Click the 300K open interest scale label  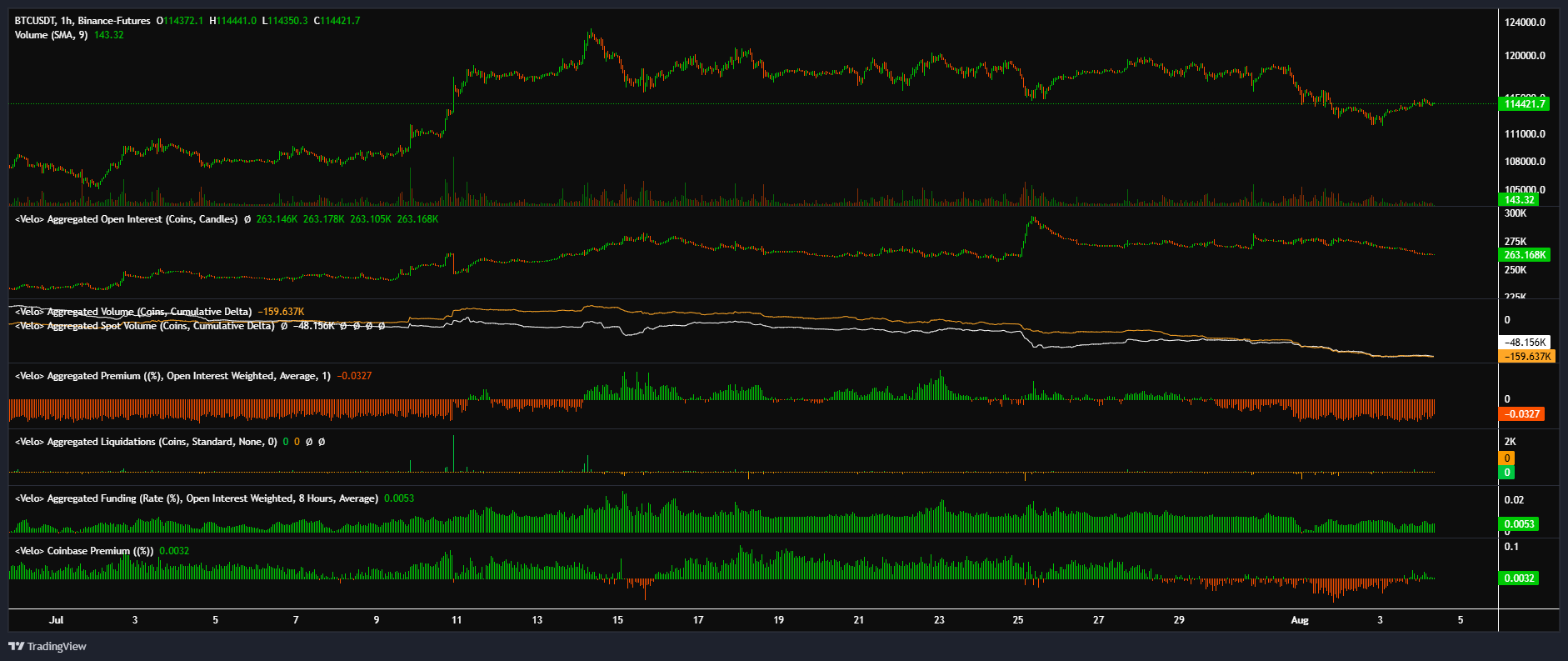coord(1516,213)
